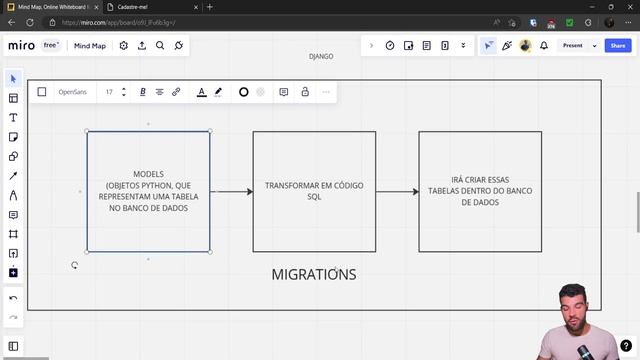Select the Comment tool in left toolbar
Image resolution: width=640 pixels, height=360 pixels.
[x=13, y=215]
